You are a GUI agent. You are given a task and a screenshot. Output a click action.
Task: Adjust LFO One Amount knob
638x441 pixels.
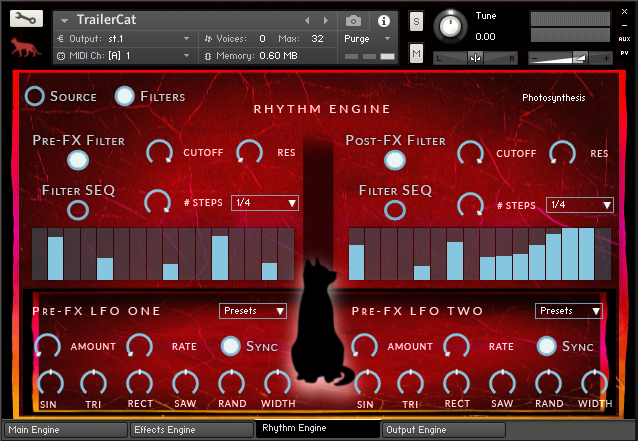tap(48, 347)
